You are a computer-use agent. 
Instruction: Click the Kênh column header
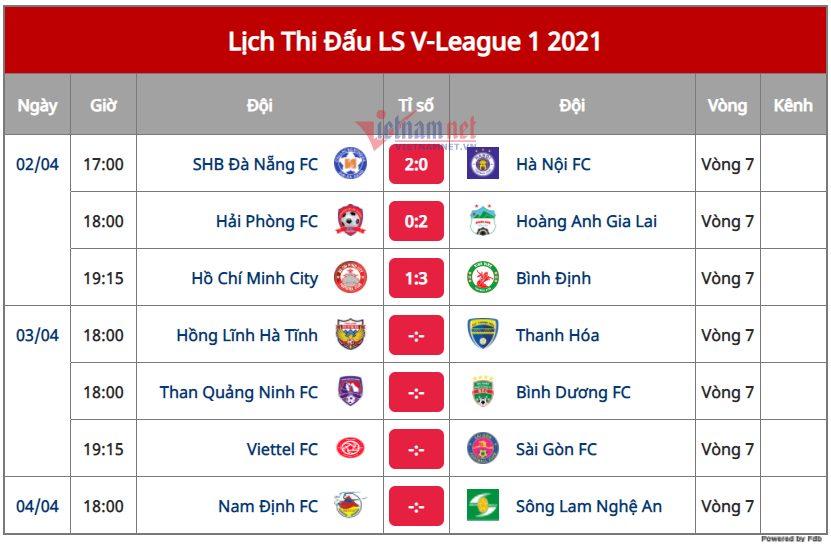pos(793,105)
